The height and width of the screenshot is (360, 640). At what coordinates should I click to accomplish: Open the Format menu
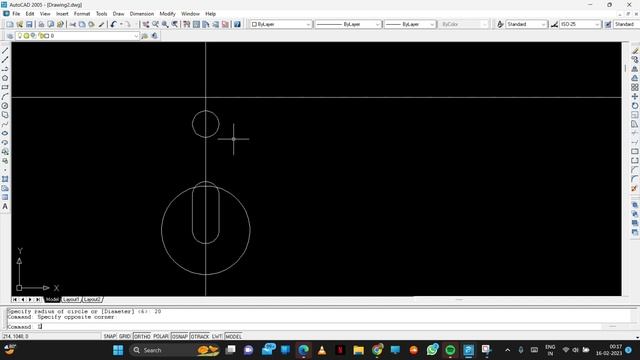tap(82, 14)
